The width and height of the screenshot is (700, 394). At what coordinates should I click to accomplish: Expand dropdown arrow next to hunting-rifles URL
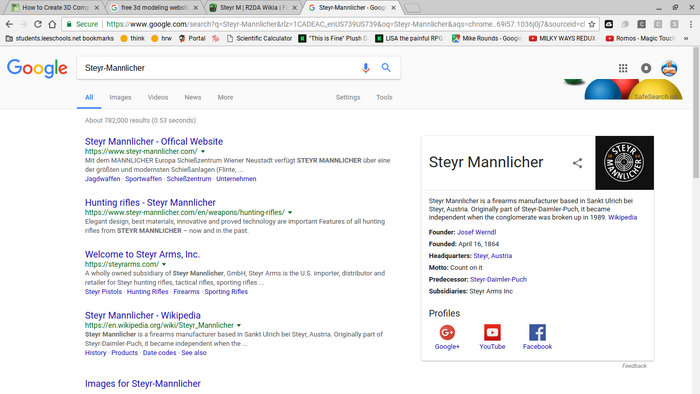(290, 213)
